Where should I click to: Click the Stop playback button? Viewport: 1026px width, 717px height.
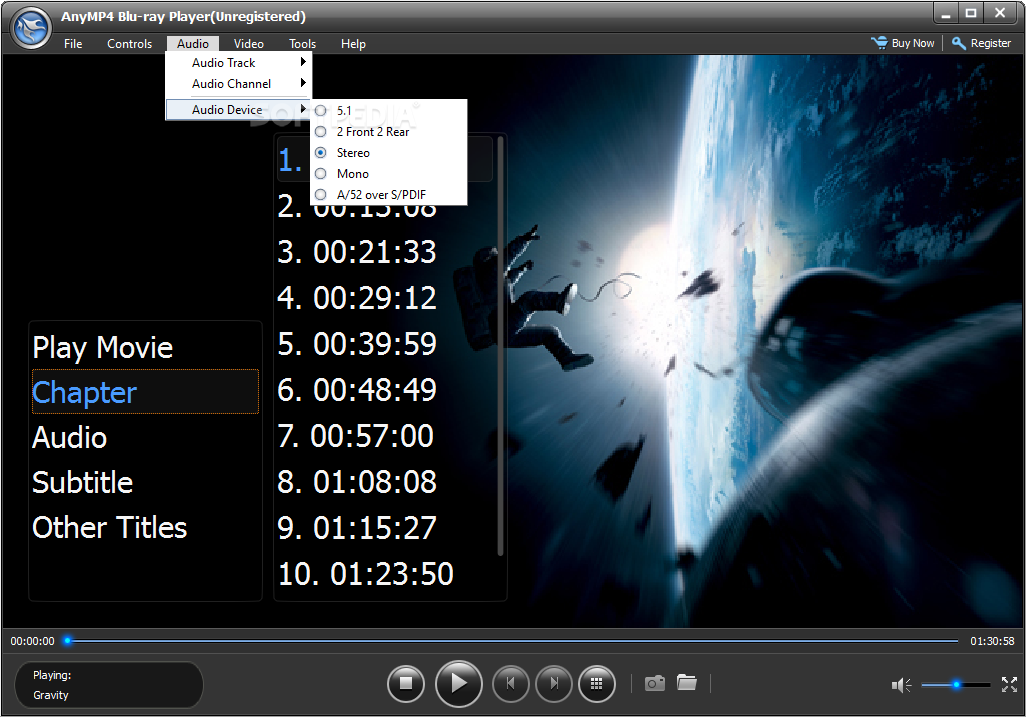tap(406, 684)
